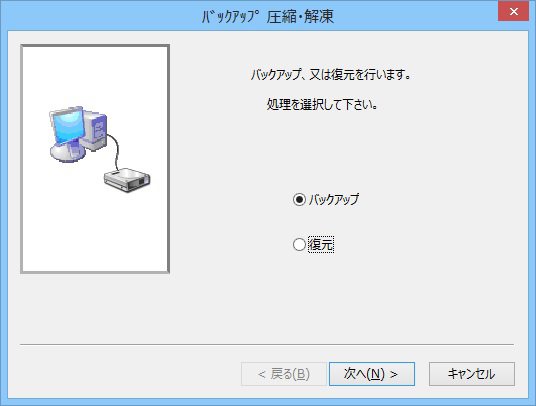
Task: Choose the 復元 radio option
Action: [x=299, y=244]
